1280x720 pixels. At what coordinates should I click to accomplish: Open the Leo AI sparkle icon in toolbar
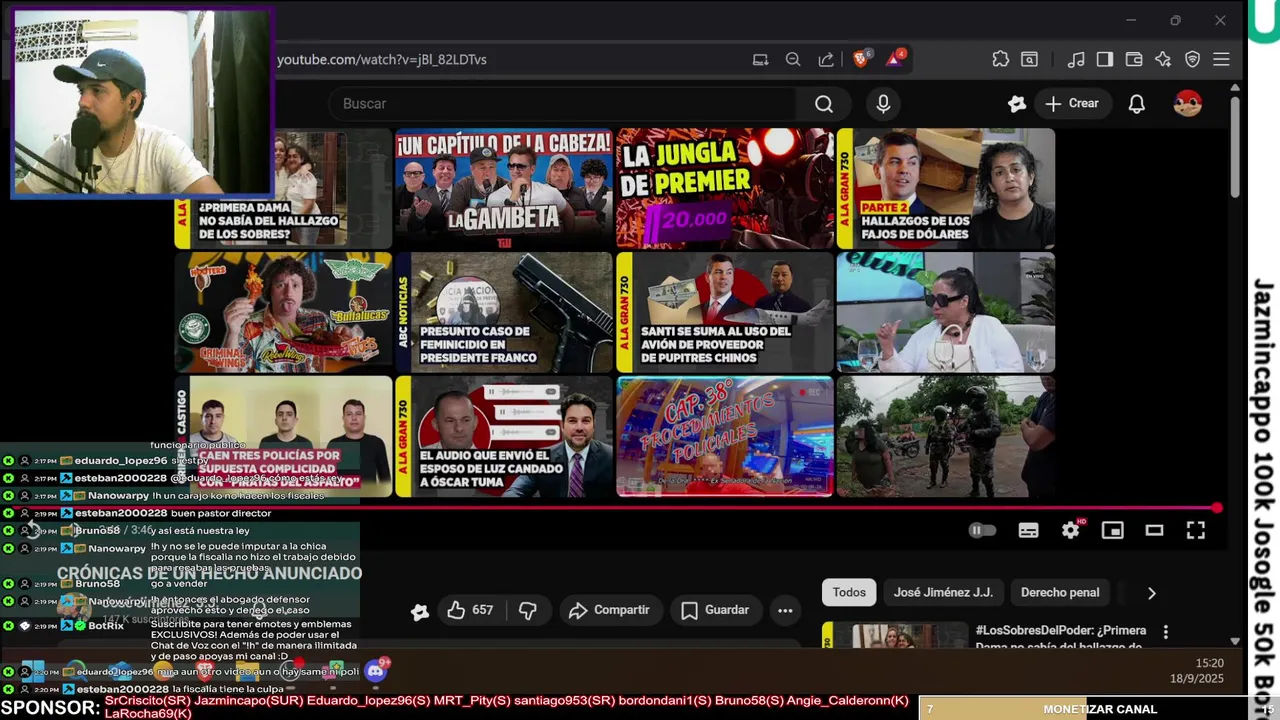tap(1163, 59)
